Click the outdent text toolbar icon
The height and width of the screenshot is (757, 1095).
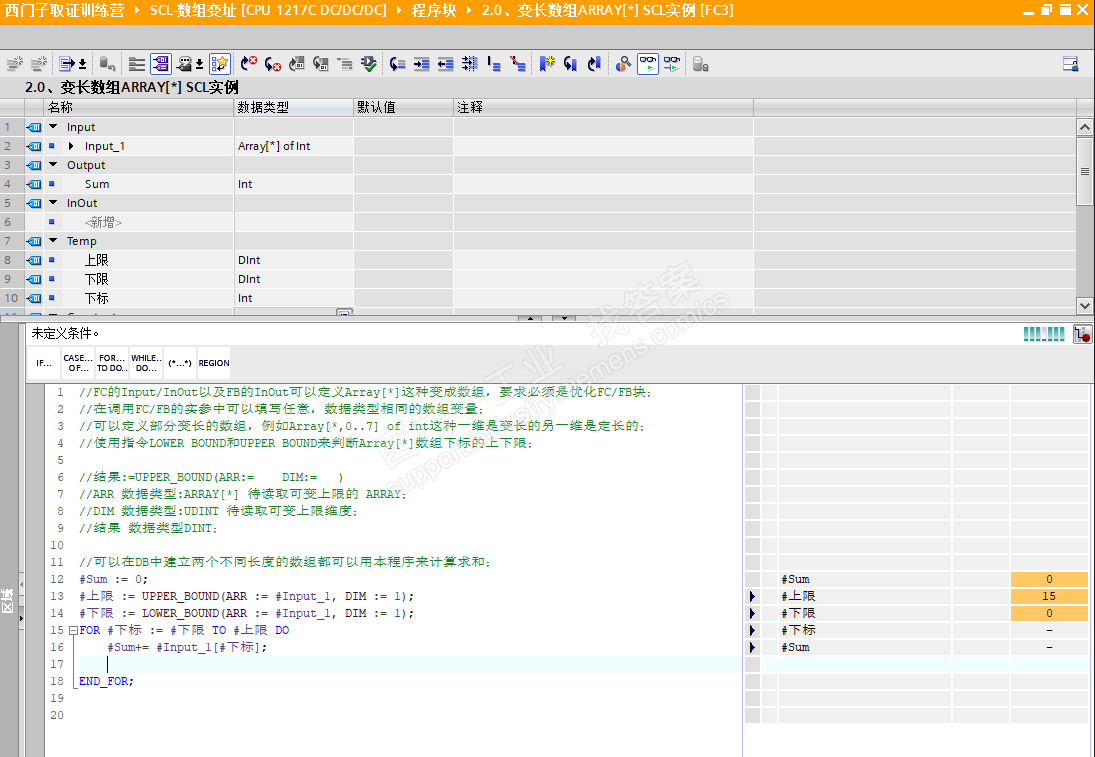446,64
